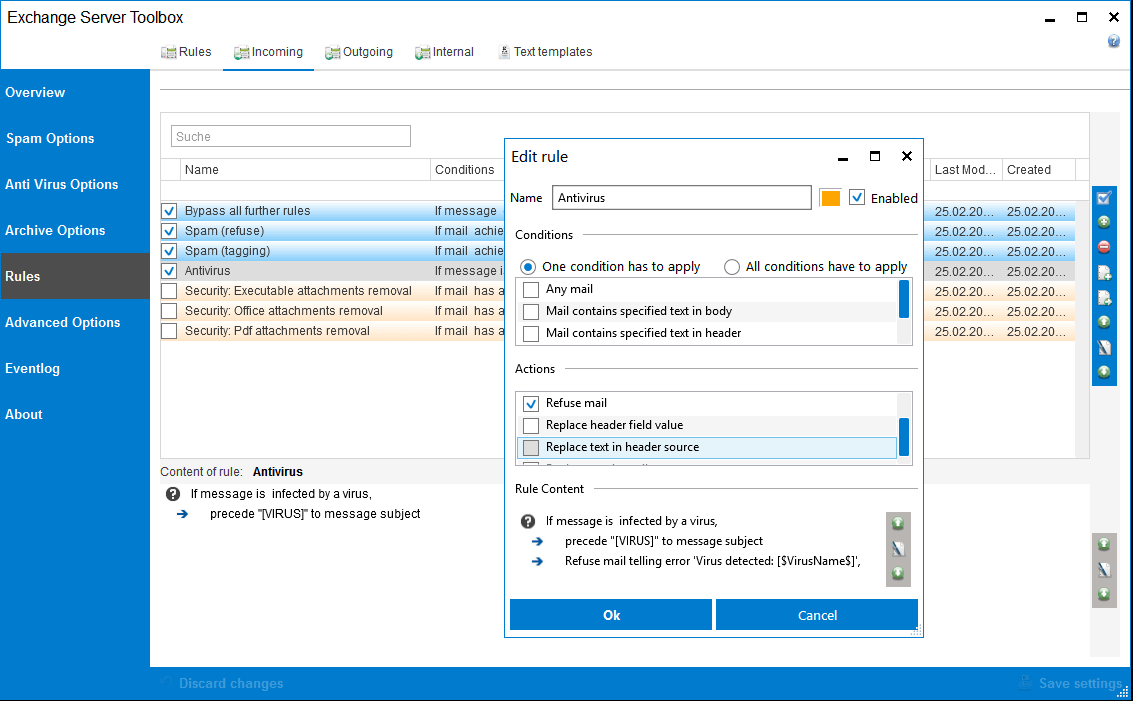Click the Actions list scrollbar thumb
Image resolution: width=1133 pixels, height=701 pixels.
(903, 436)
